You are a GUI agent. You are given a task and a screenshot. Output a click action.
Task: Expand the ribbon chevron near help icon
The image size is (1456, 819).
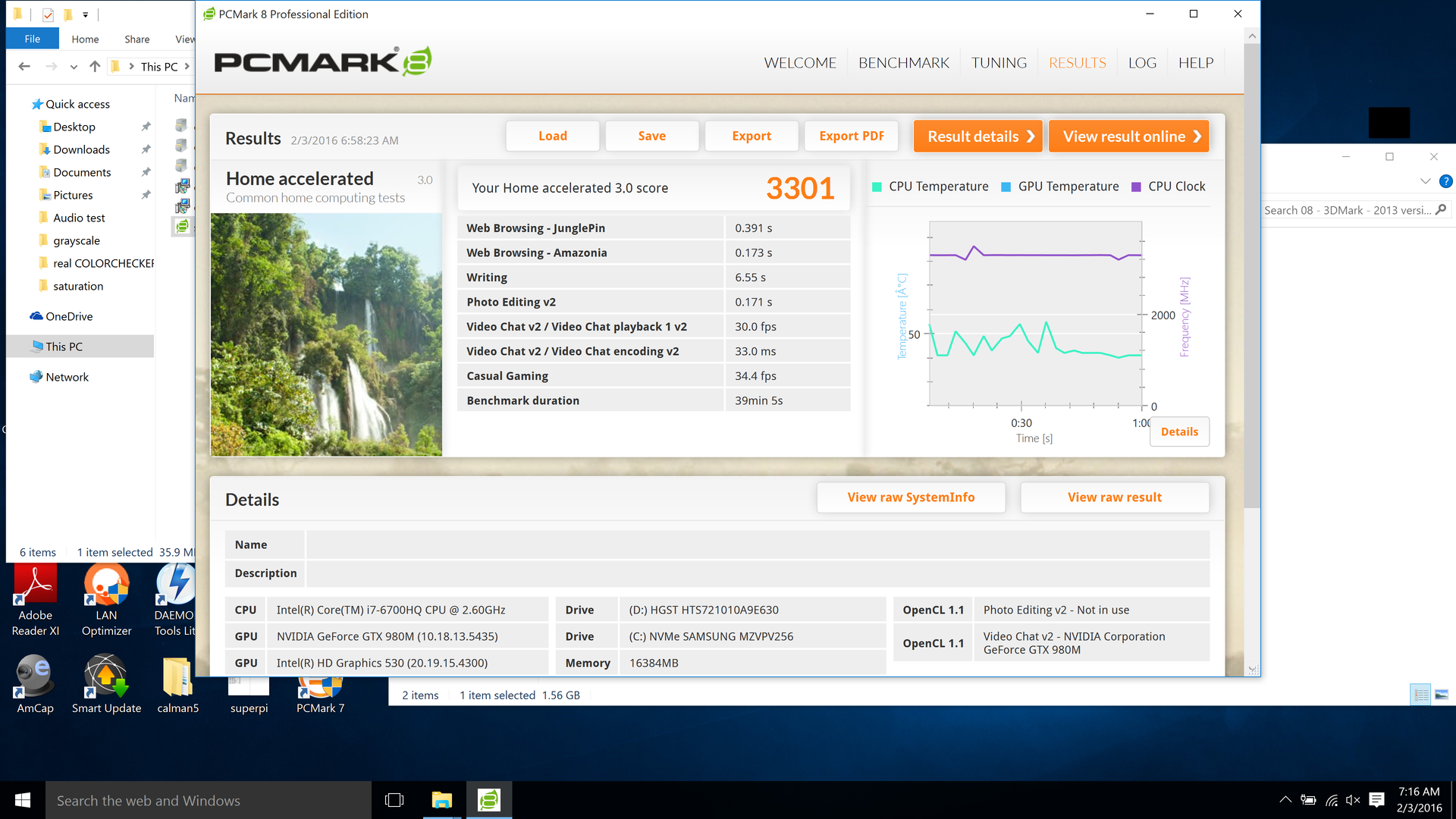[x=1425, y=181]
